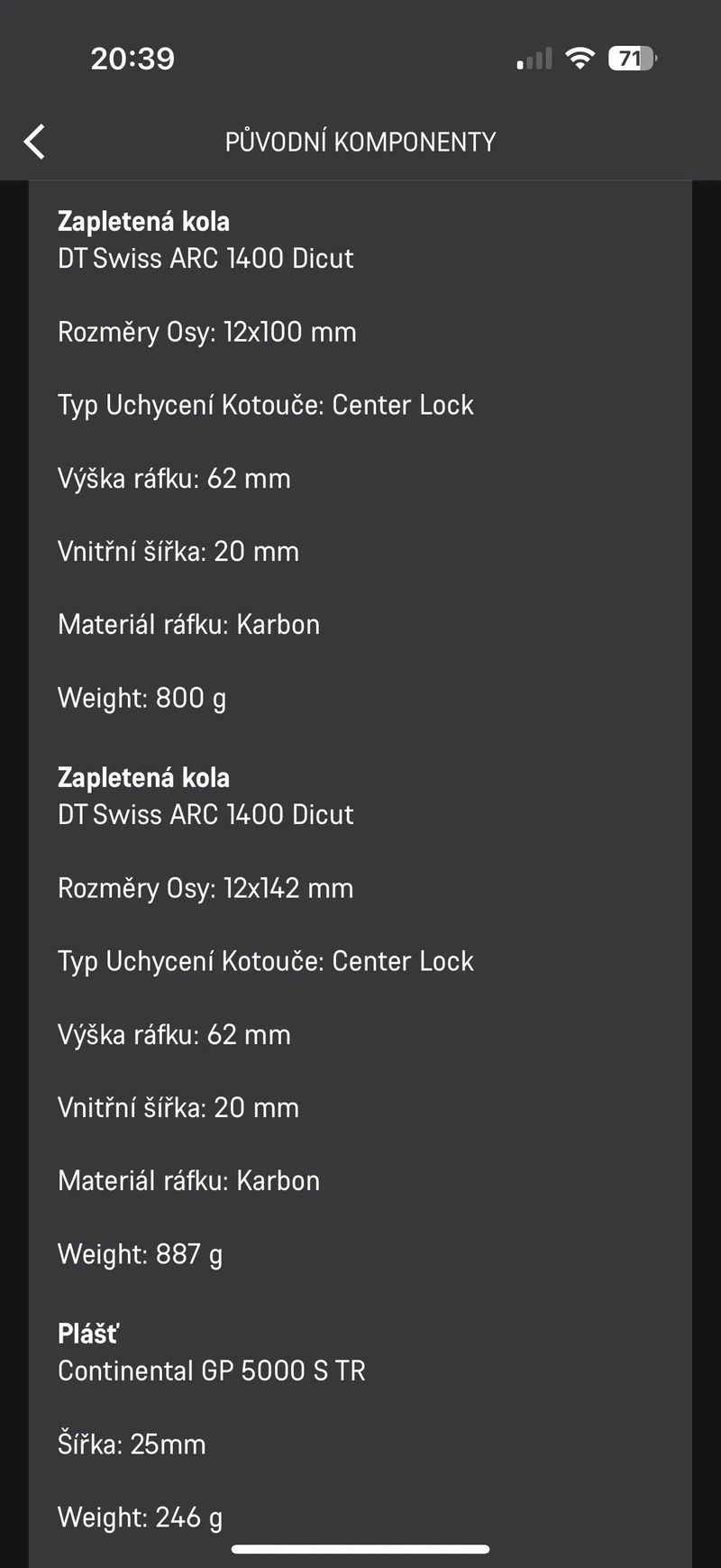Select the Rozměry Osy: 12x142 mm line
The image size is (721, 1568).
click(x=205, y=888)
